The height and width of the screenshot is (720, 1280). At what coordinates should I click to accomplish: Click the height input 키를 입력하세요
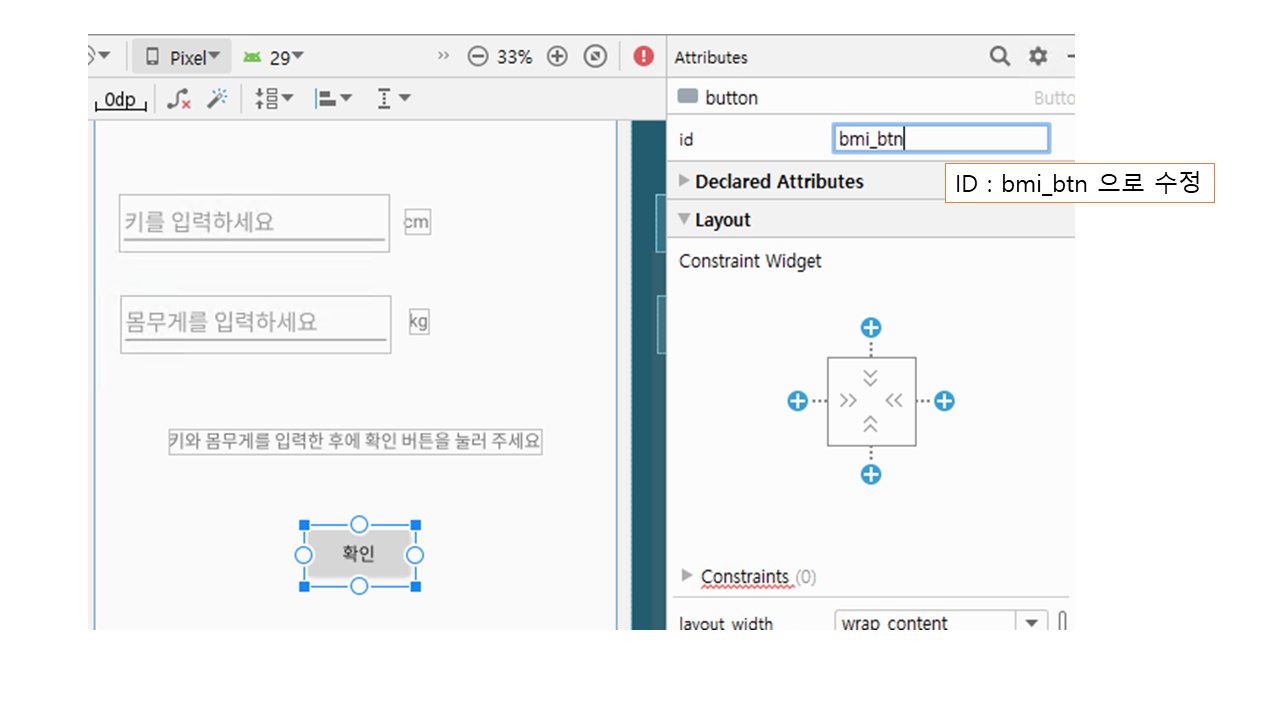coord(254,222)
